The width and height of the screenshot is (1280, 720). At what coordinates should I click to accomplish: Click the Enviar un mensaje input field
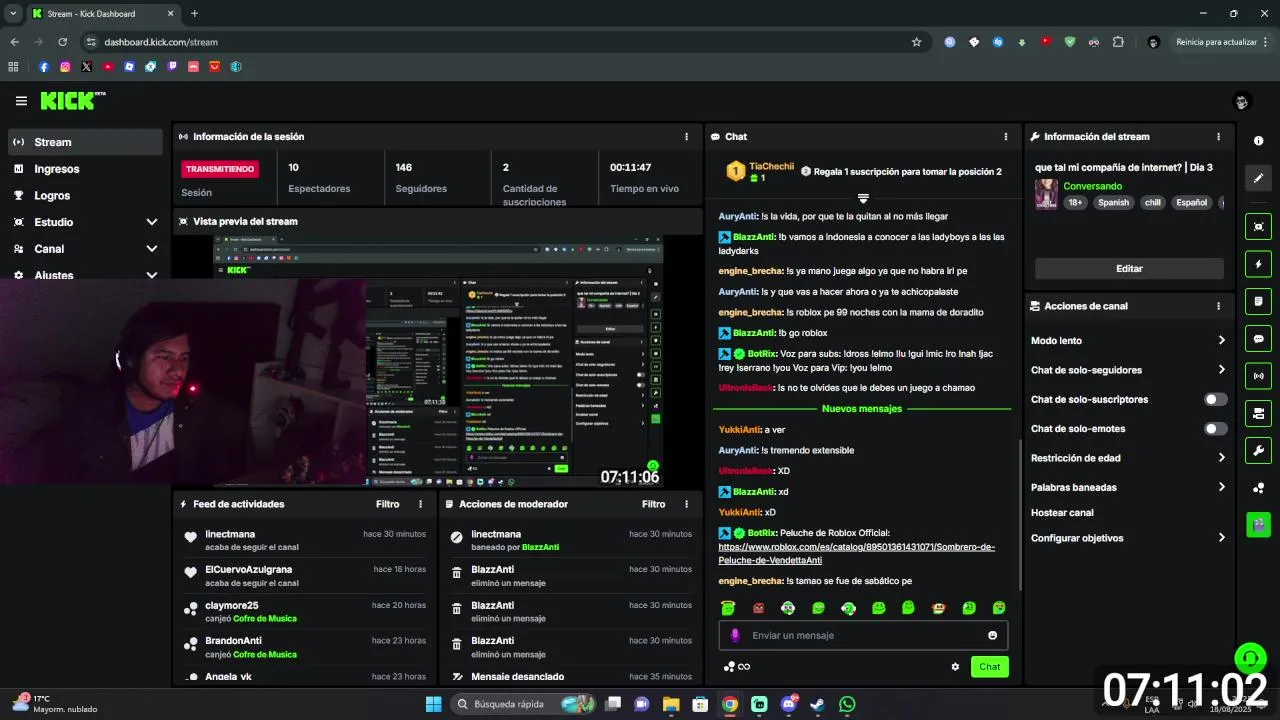pyautogui.click(x=863, y=635)
